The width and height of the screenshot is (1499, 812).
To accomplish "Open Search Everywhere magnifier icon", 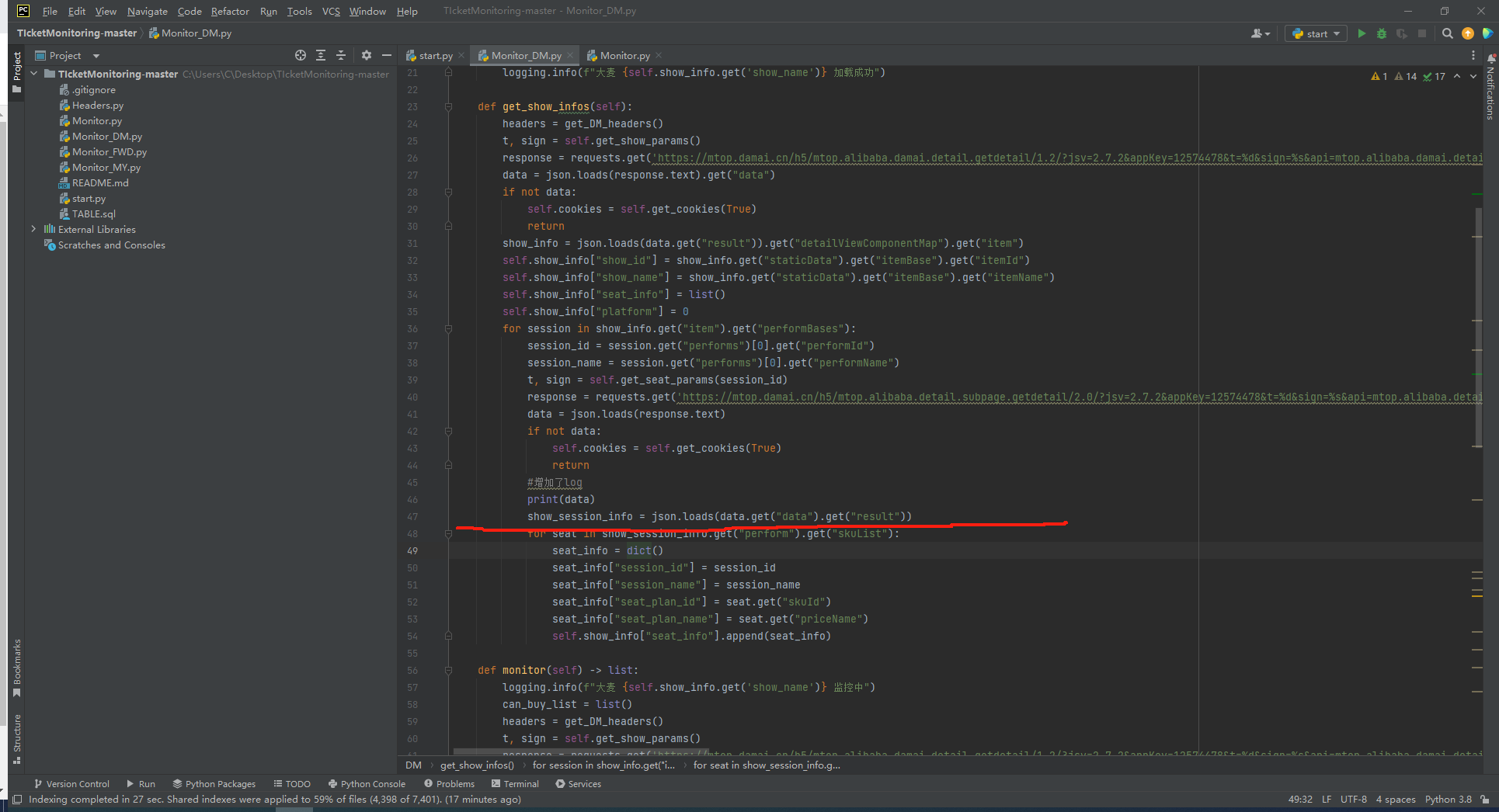I will point(1448,33).
